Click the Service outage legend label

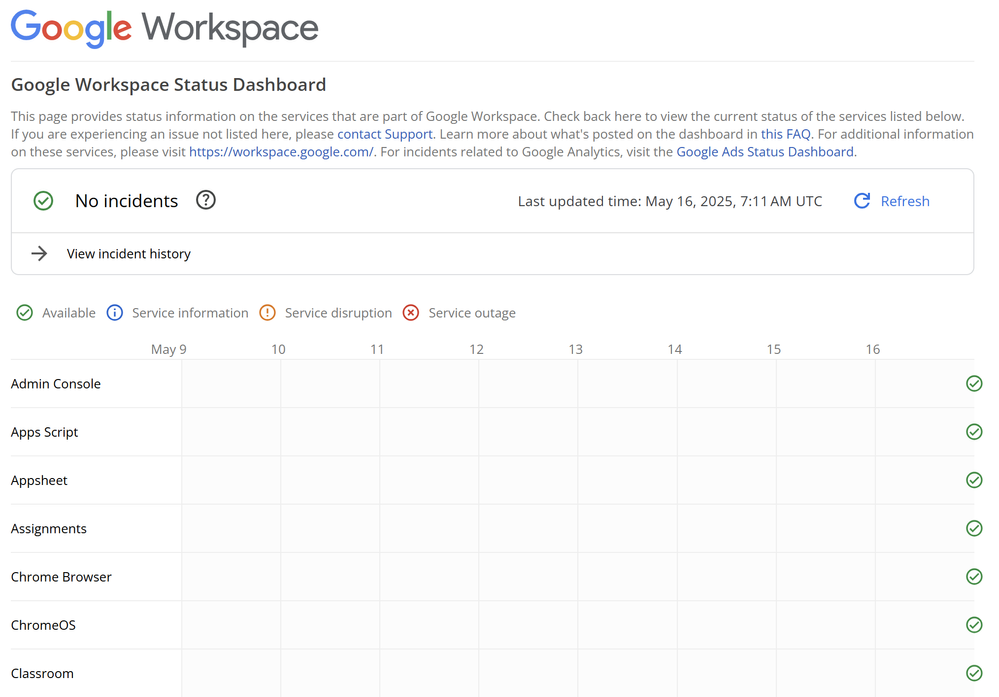pyautogui.click(x=472, y=313)
